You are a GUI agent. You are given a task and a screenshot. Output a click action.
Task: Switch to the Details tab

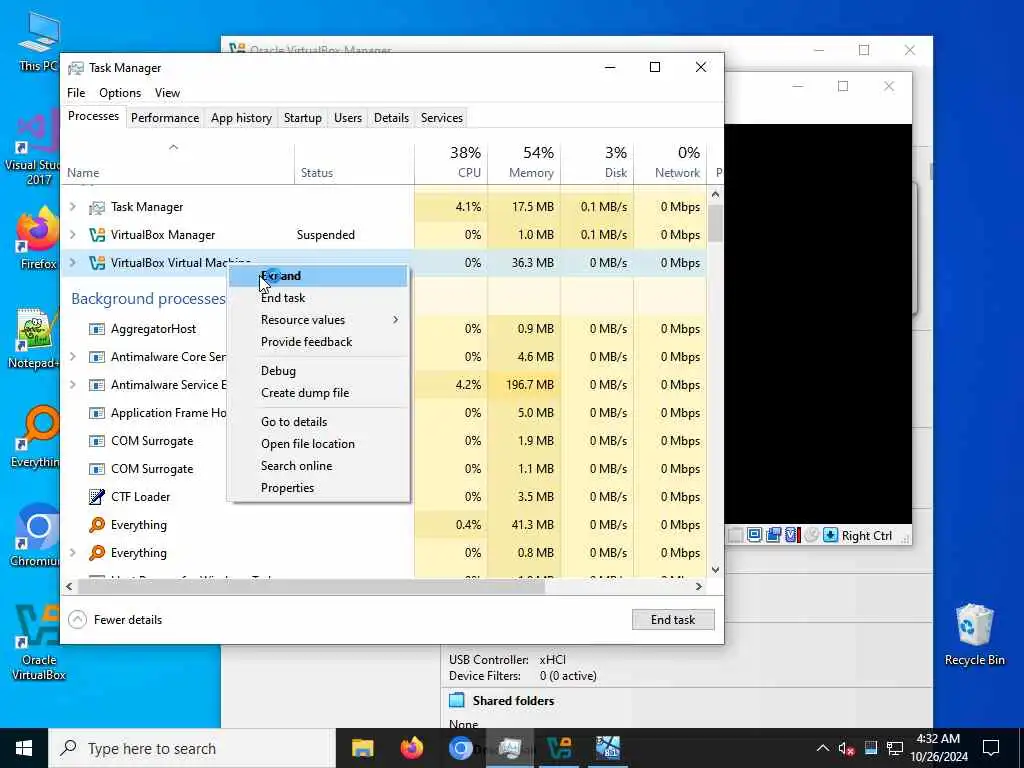pos(391,118)
